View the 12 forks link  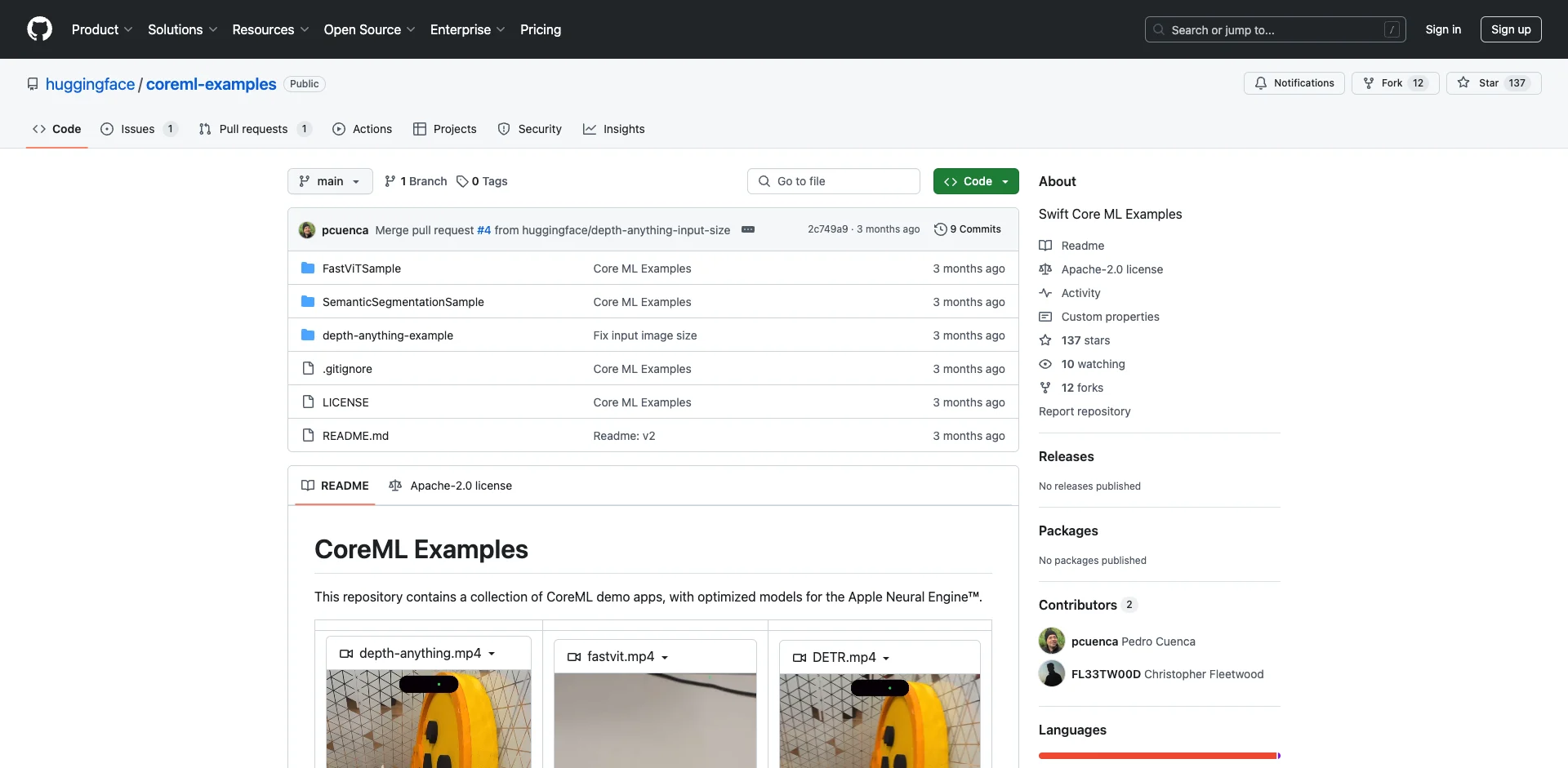pyautogui.click(x=1071, y=388)
